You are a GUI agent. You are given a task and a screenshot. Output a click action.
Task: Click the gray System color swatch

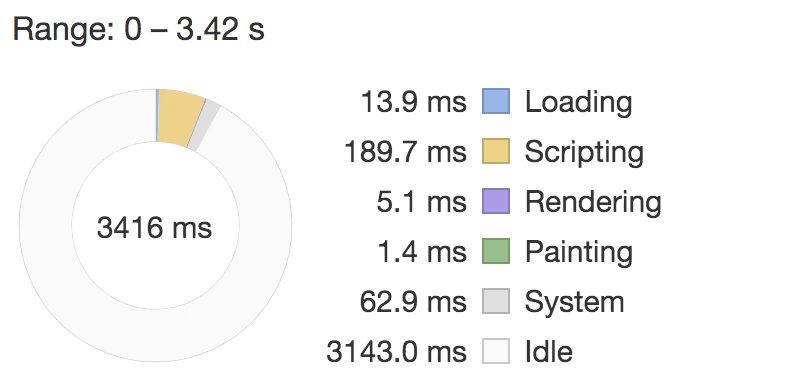(x=496, y=301)
